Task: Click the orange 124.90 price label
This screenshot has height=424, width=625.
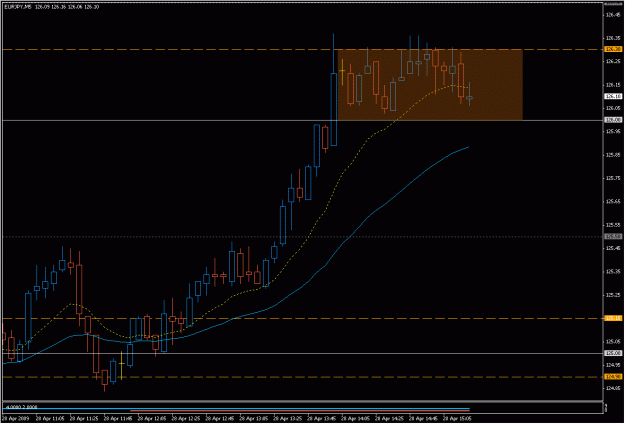Action: pyautogui.click(x=614, y=377)
